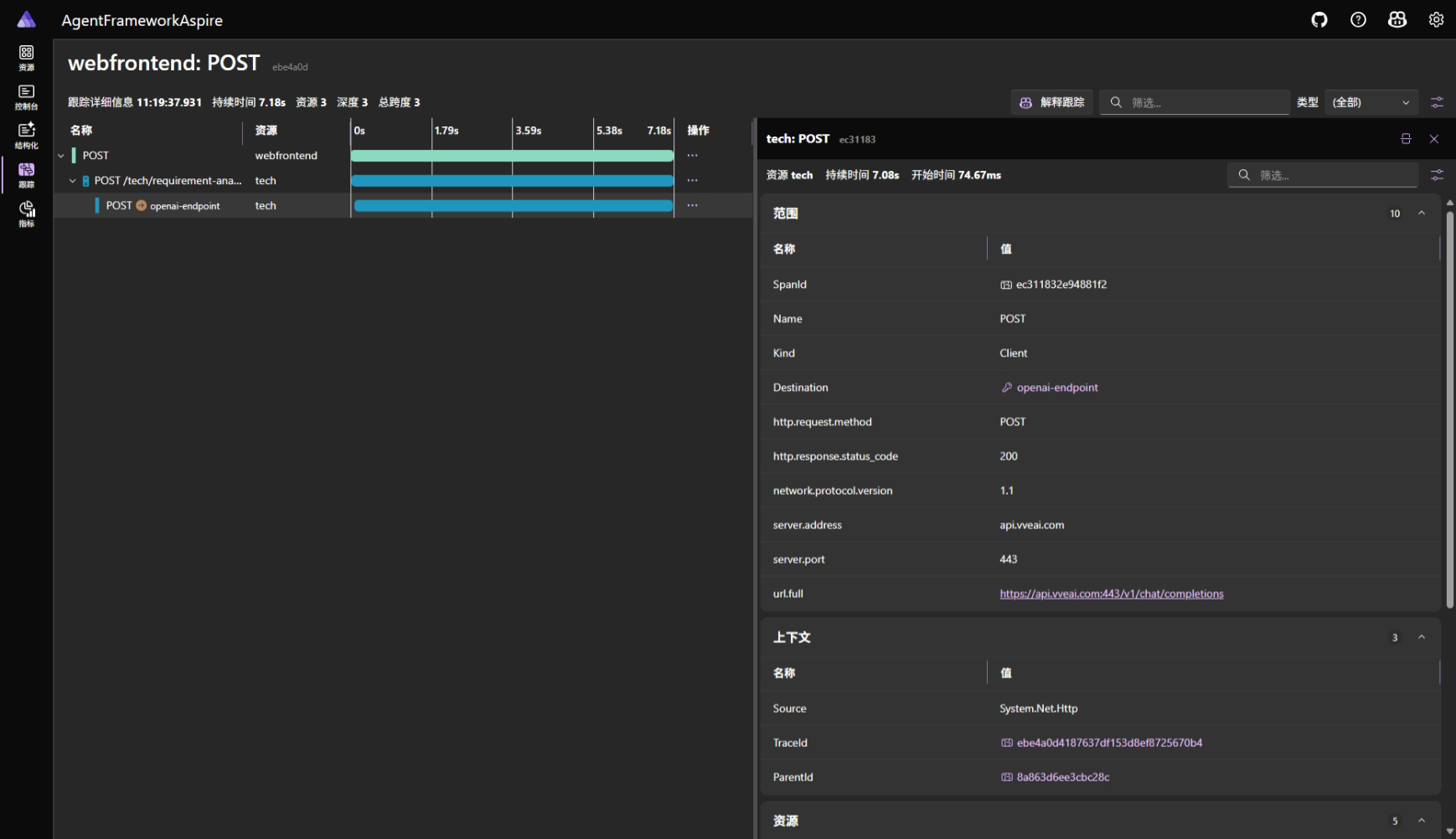This screenshot has height=839, width=1456.
Task: Collapse the POST /tech/requirement-ana span row
Action: pyautogui.click(x=73, y=181)
